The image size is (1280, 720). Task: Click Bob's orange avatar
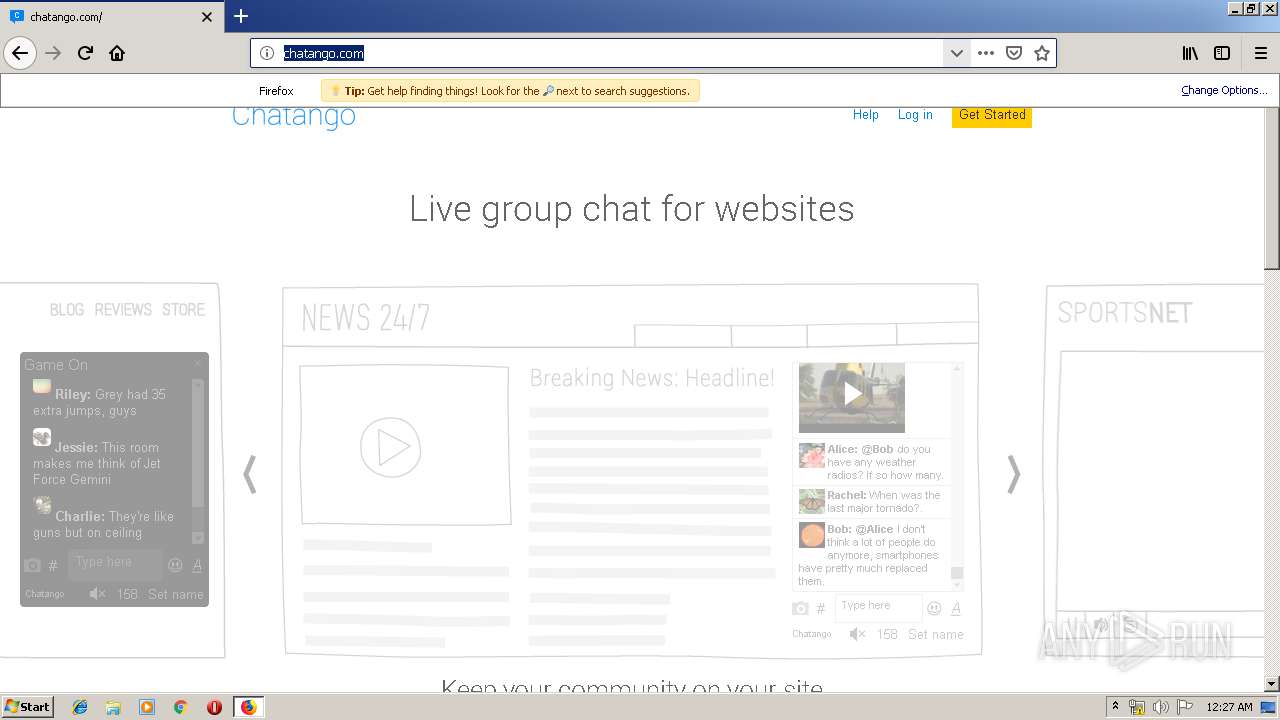812,535
